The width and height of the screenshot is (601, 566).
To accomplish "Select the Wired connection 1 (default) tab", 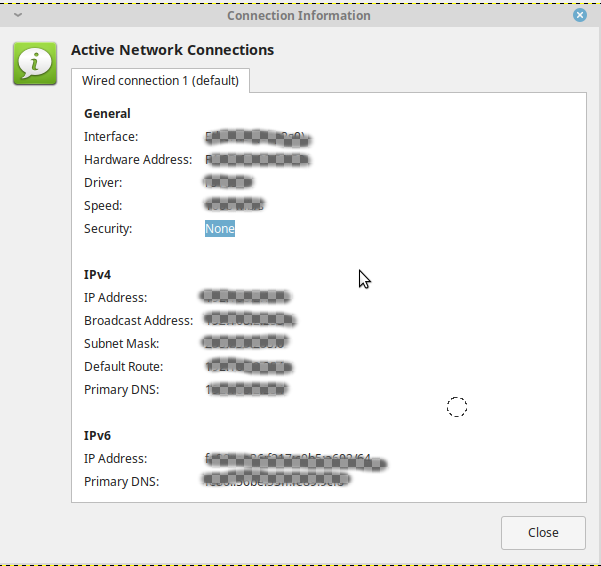I will (x=160, y=80).
